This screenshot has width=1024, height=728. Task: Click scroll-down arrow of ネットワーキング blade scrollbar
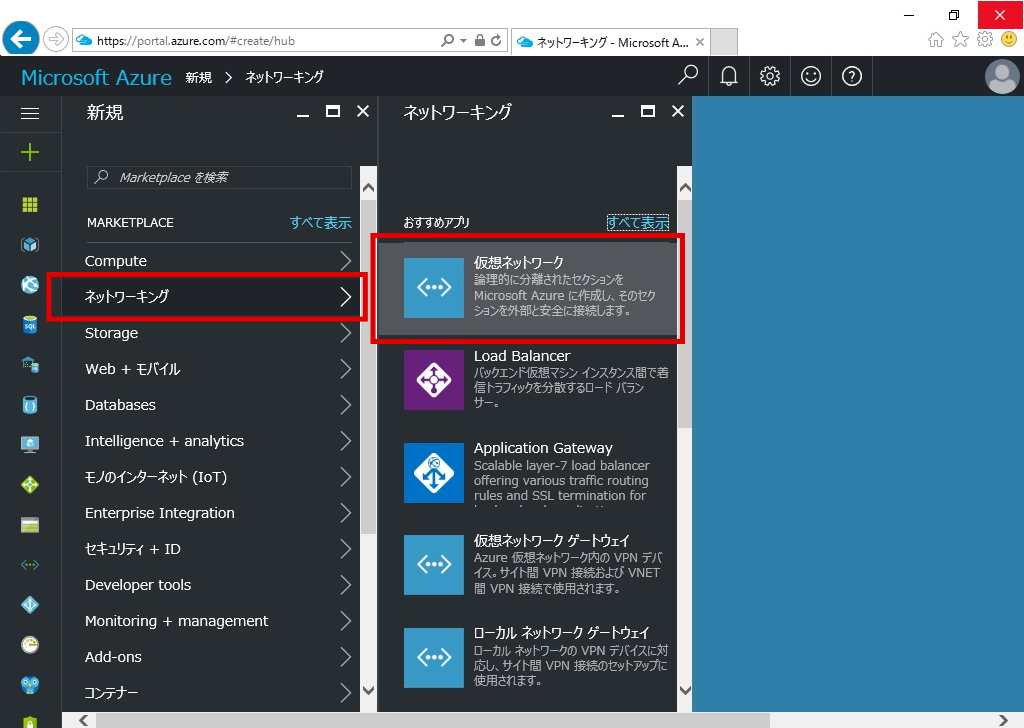click(685, 690)
